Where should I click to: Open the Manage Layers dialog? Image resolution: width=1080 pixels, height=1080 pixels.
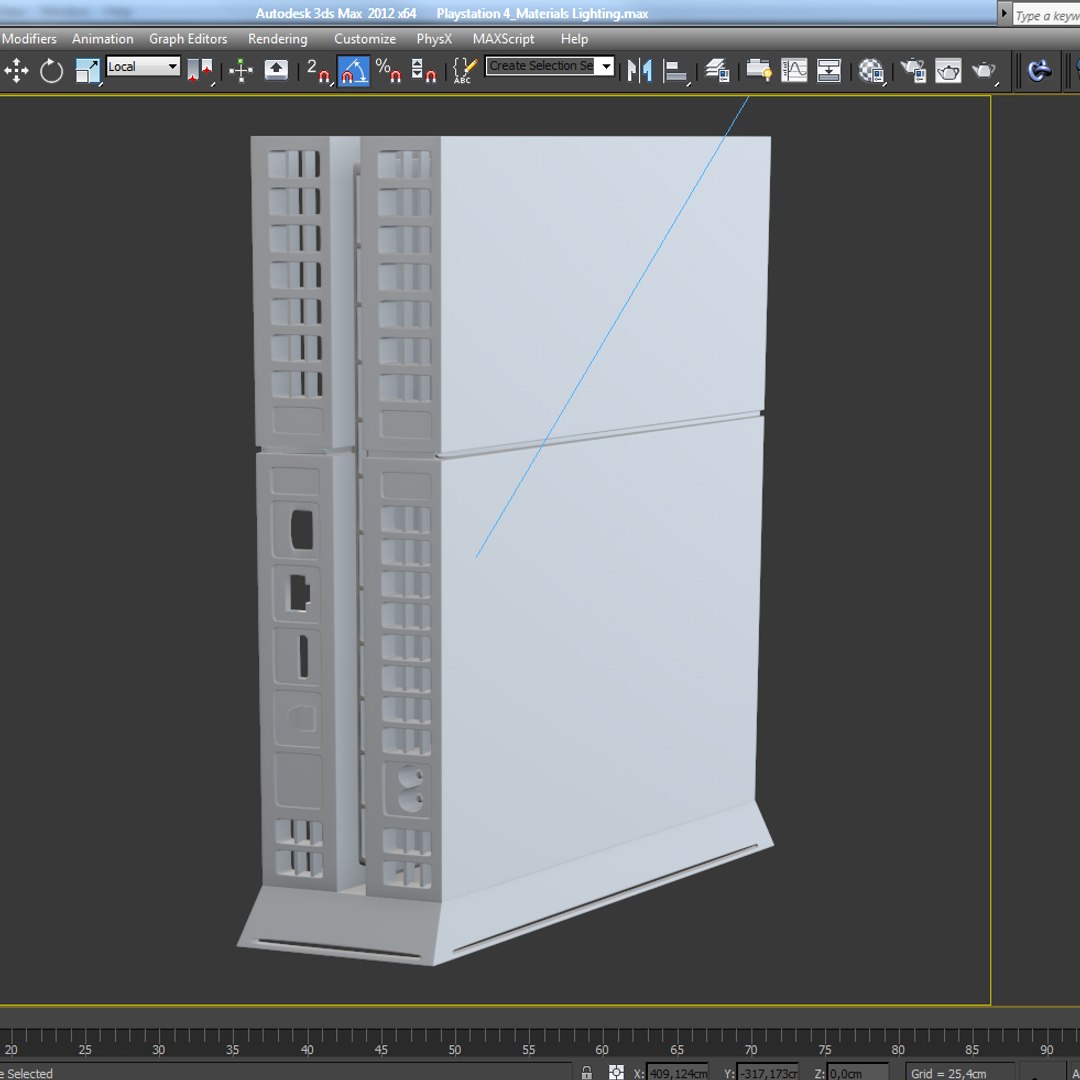[x=717, y=70]
